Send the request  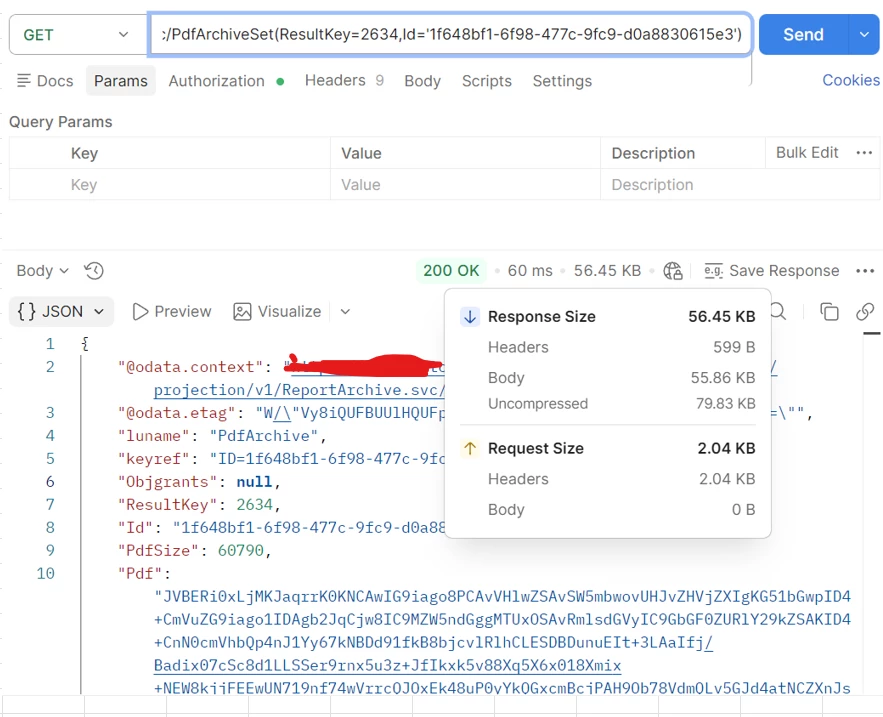802,34
